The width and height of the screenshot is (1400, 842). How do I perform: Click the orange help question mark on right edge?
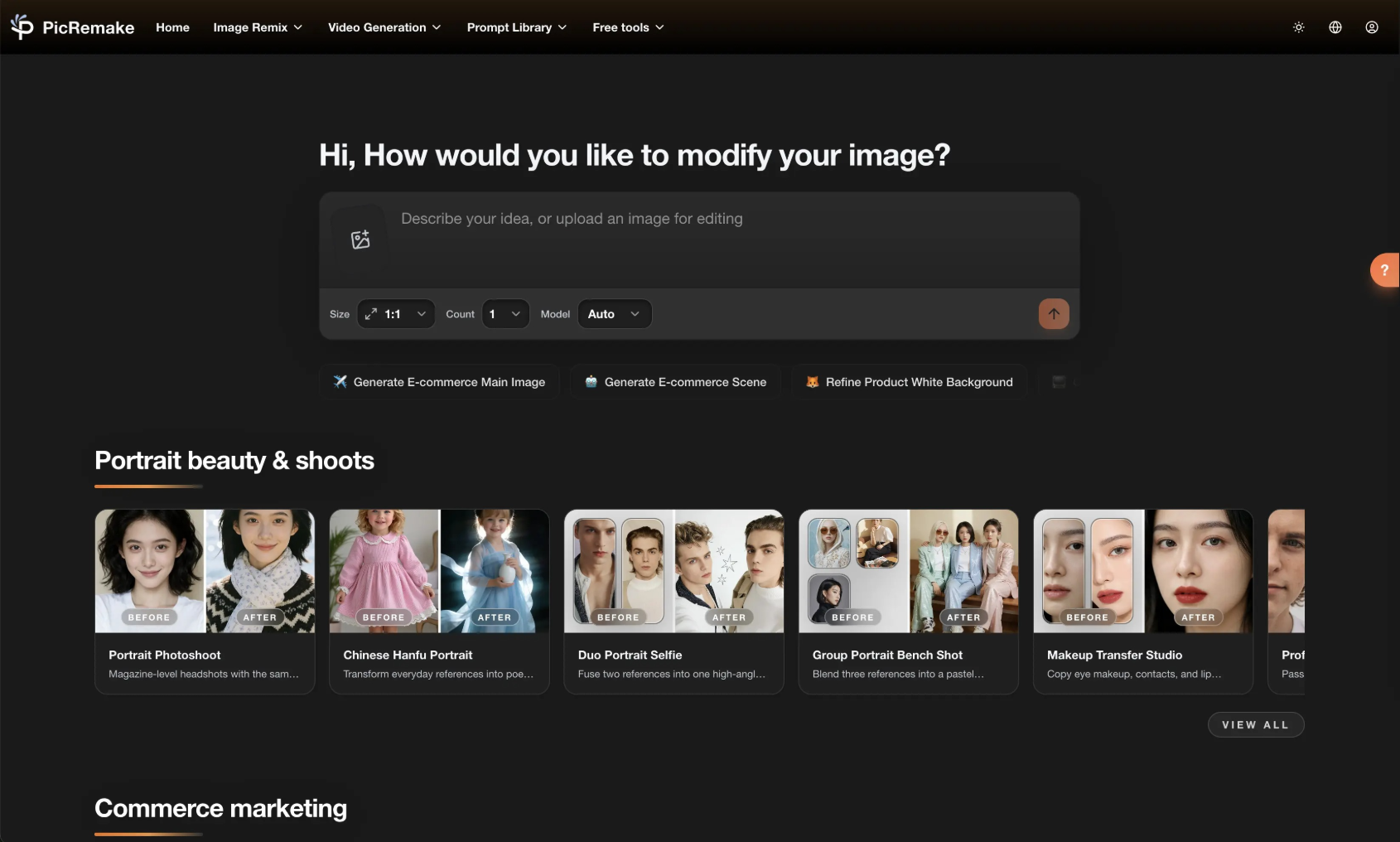(x=1384, y=270)
